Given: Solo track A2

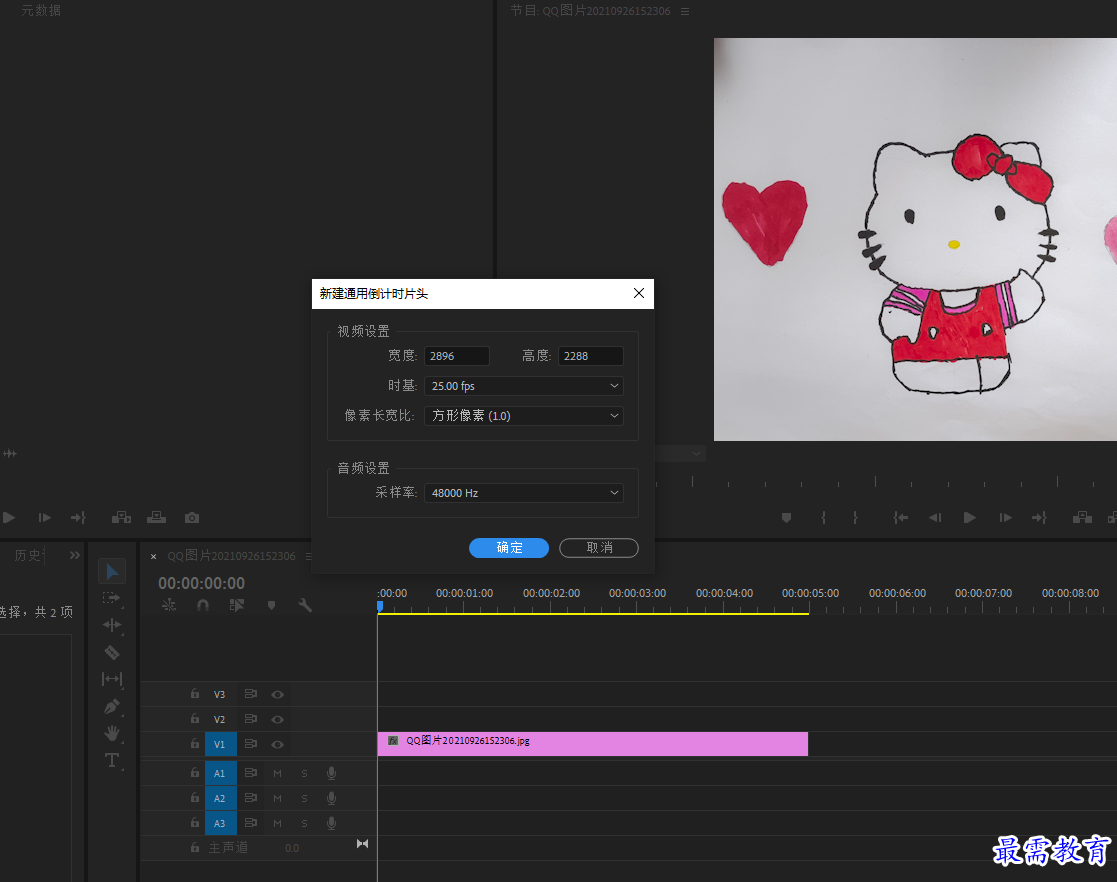Looking at the screenshot, I should [x=304, y=799].
